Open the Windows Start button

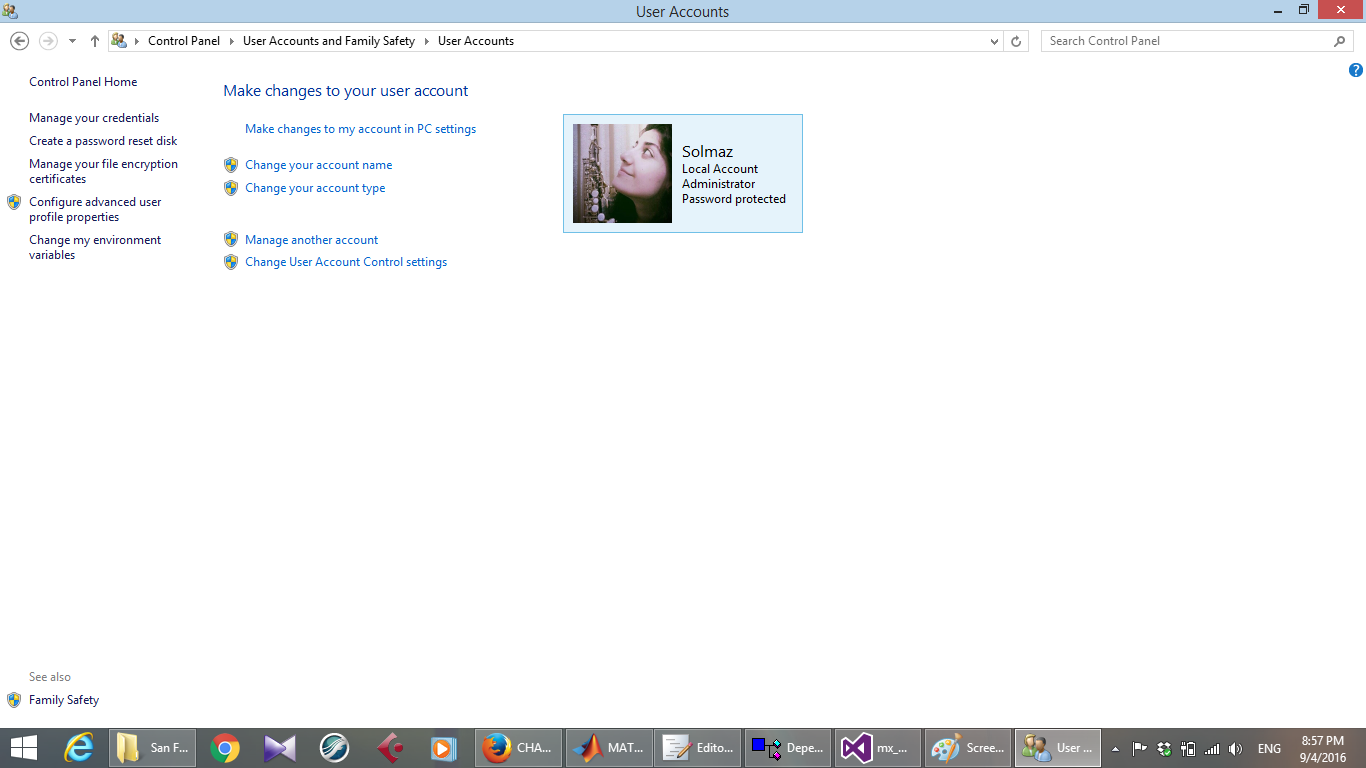pyautogui.click(x=23, y=748)
